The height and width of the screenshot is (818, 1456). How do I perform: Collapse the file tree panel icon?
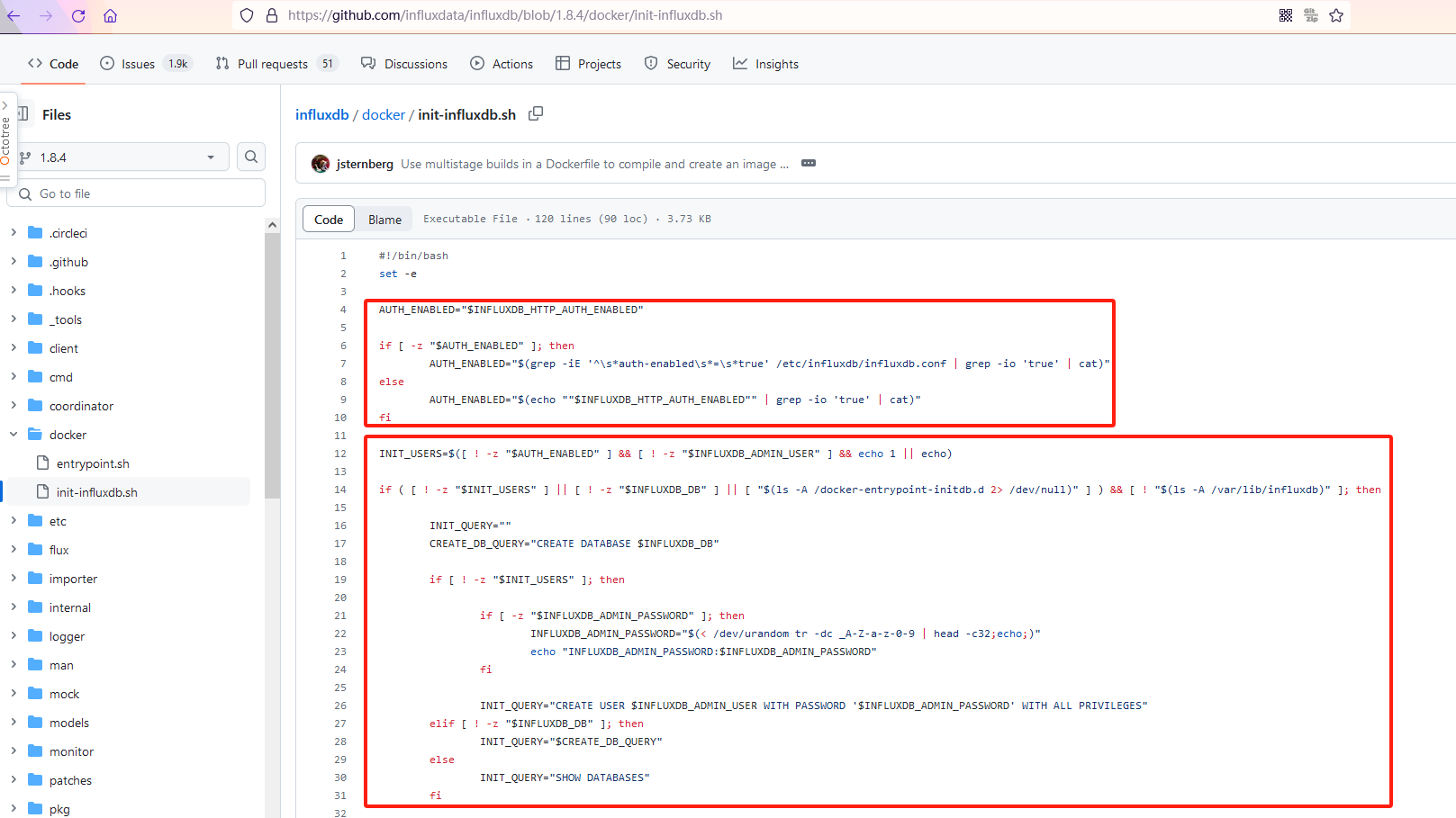coord(23,114)
